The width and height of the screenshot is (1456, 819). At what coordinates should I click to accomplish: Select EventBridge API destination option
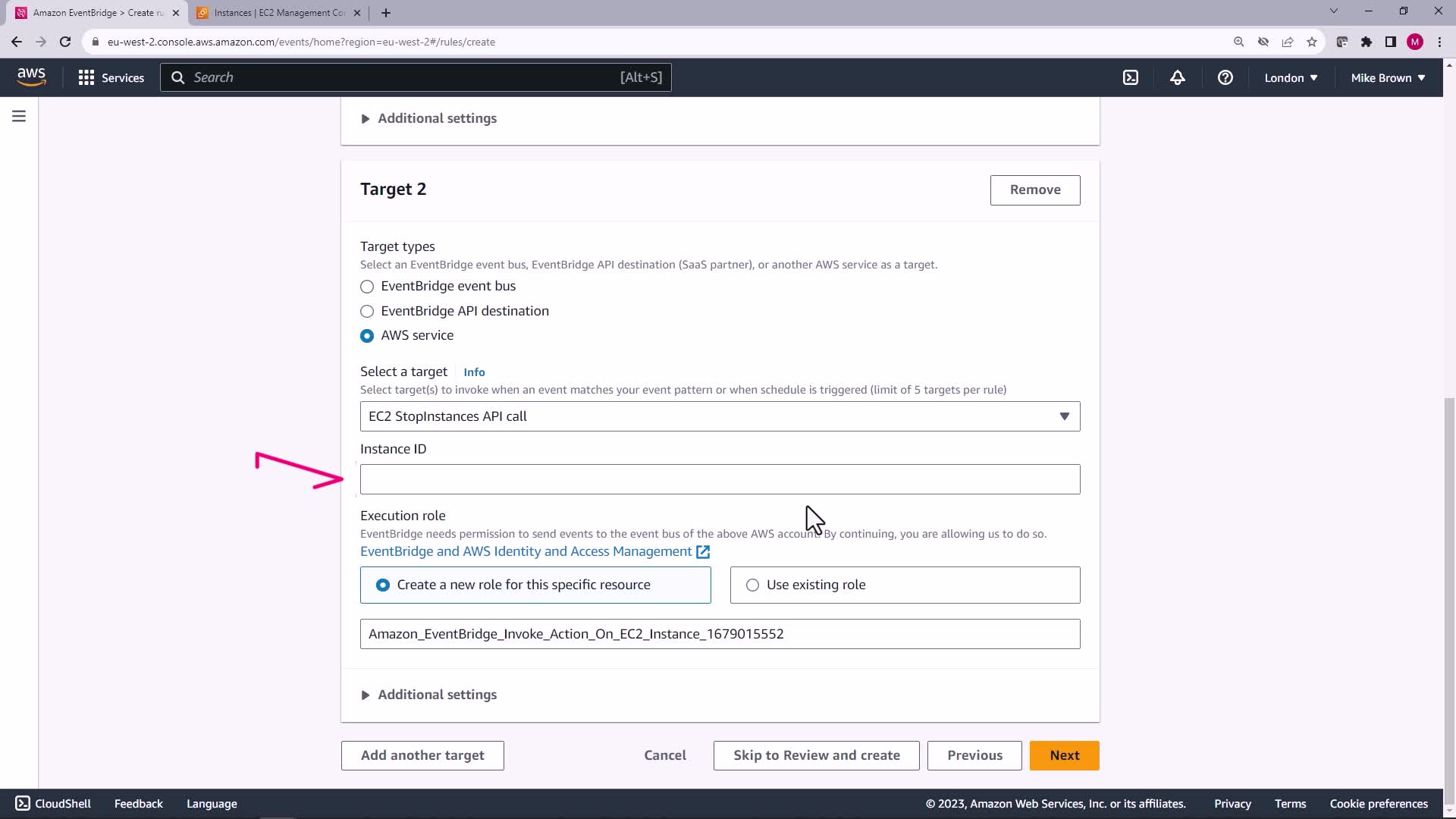pos(367,312)
